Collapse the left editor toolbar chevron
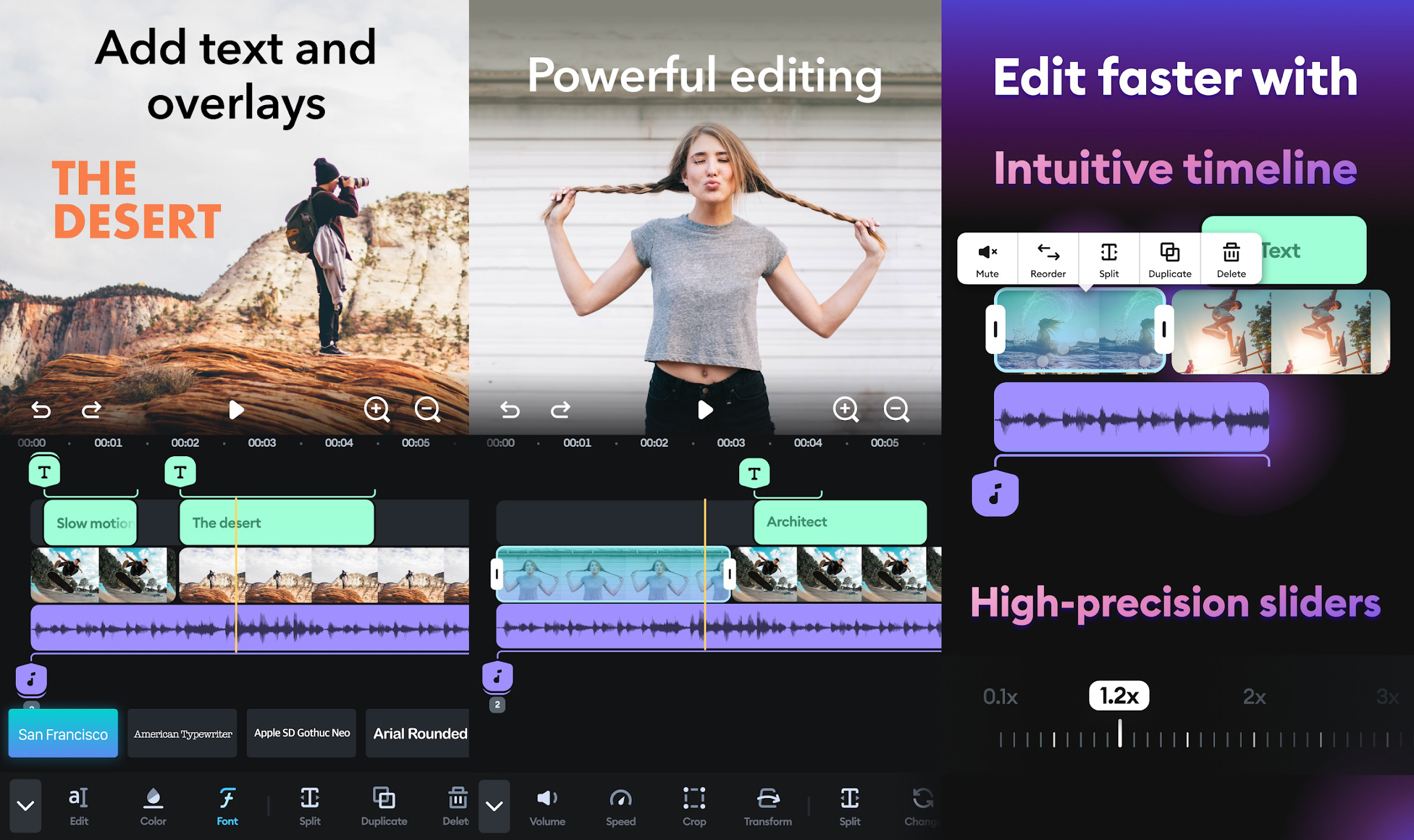1414x840 pixels. (25, 806)
